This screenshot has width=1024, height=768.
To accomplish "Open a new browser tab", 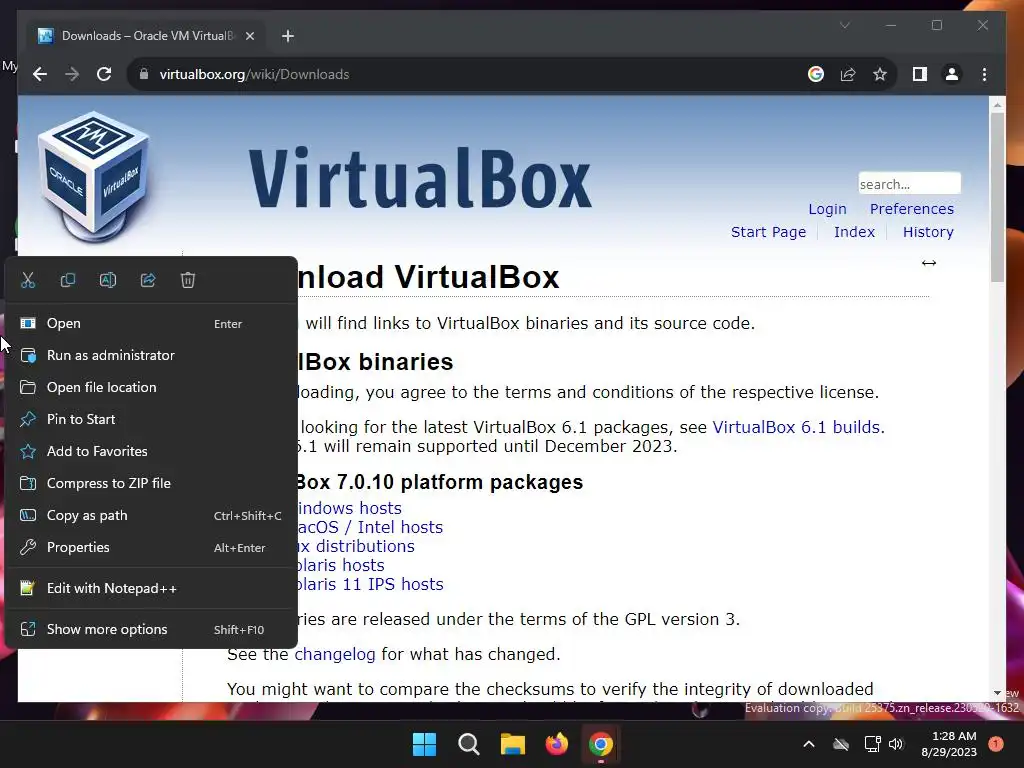I will coord(288,36).
